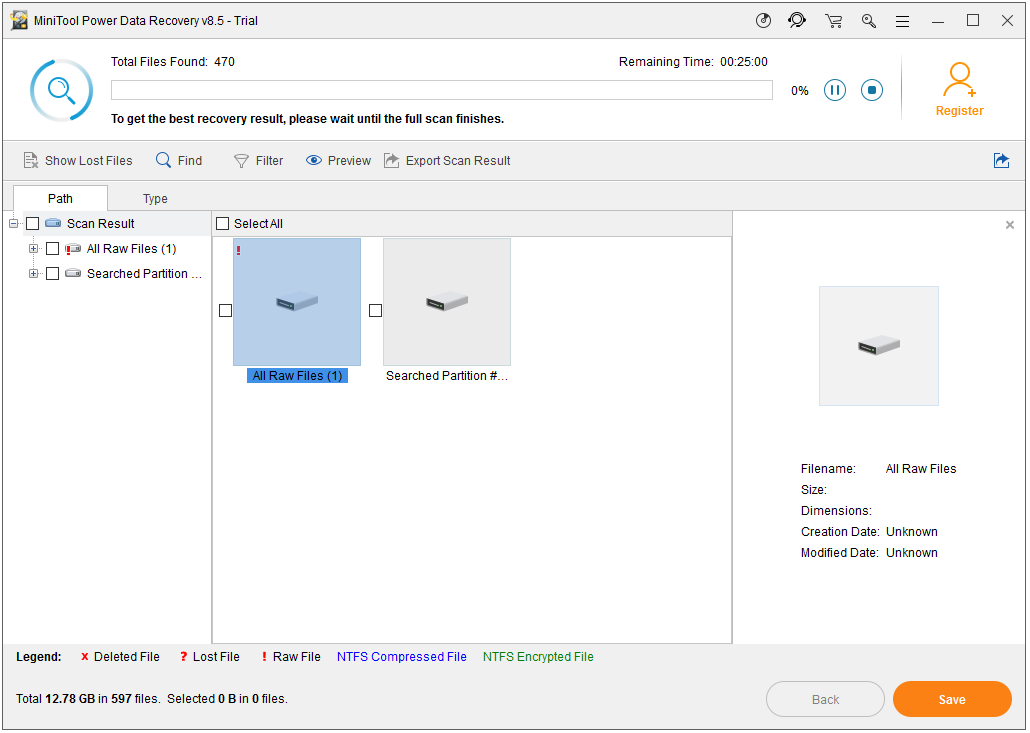This screenshot has width=1030, height=733.
Task: Click the Searched Partition #... label
Action: [447, 376]
